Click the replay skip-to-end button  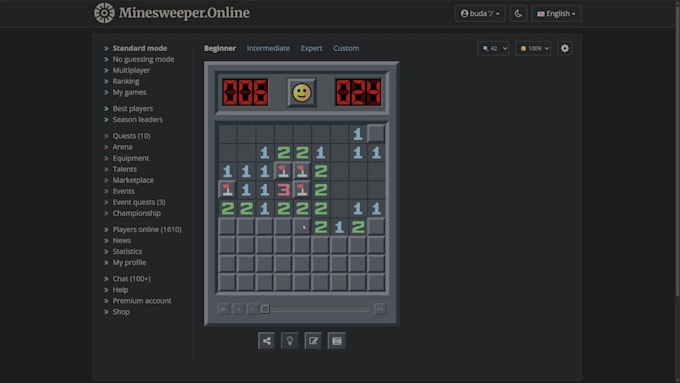(x=380, y=309)
